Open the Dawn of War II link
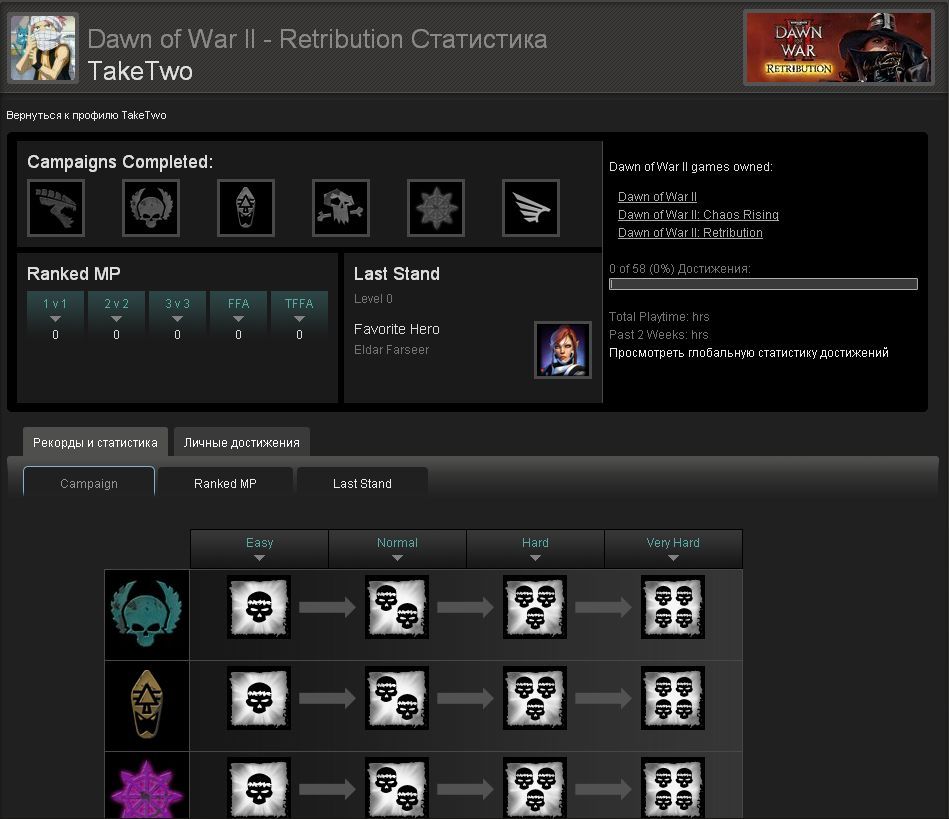This screenshot has height=819, width=949. pos(657,197)
